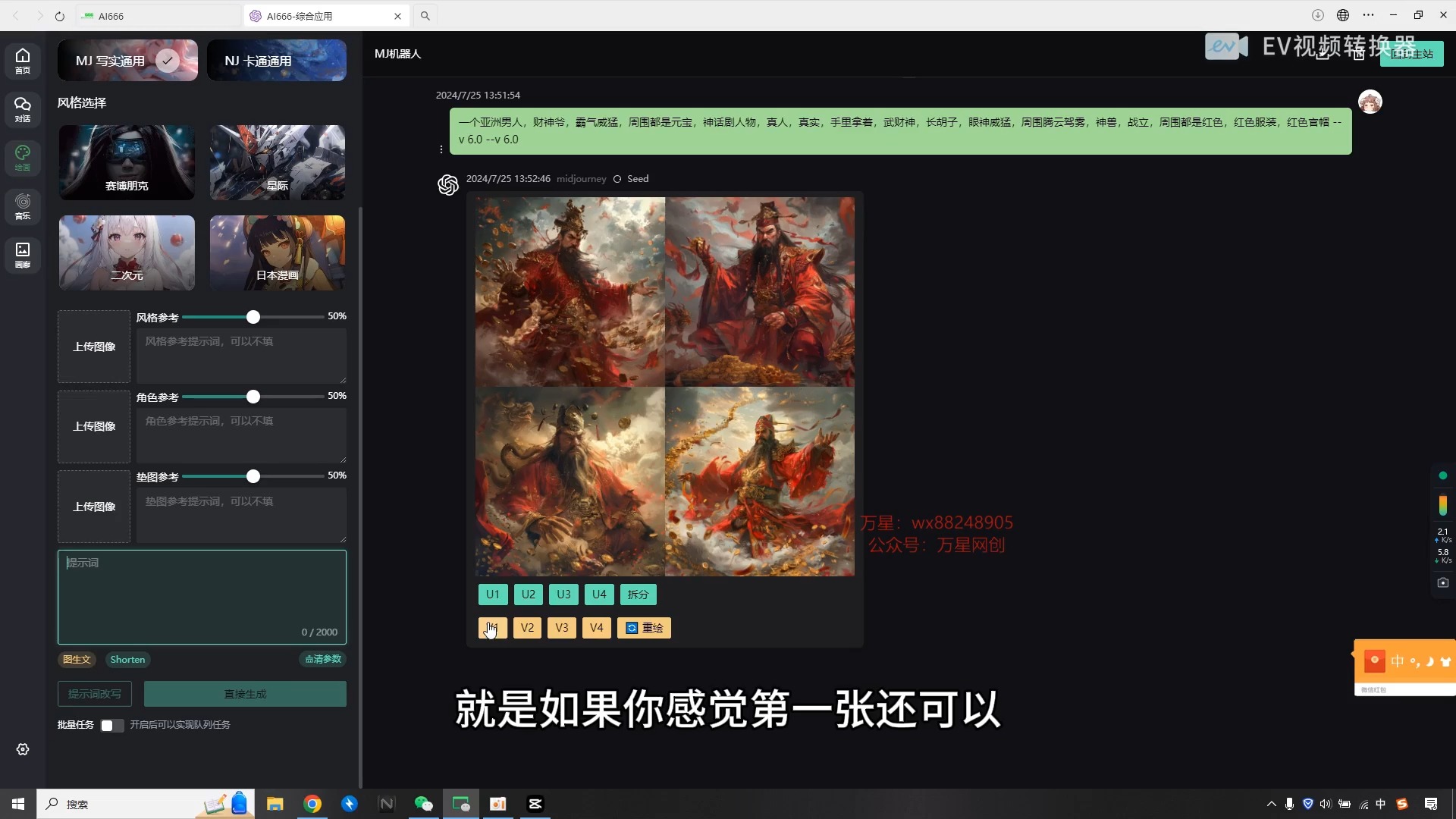Open the 首页 home sidebar icon

pos(23,61)
